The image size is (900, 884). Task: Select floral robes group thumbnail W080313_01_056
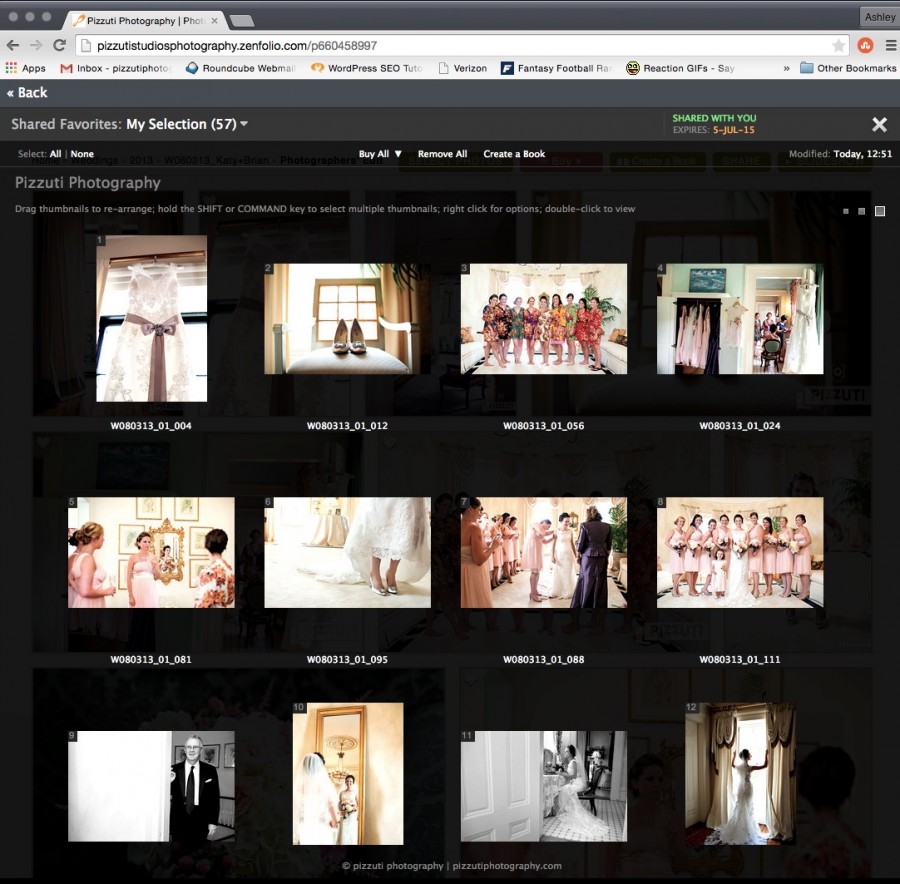544,319
